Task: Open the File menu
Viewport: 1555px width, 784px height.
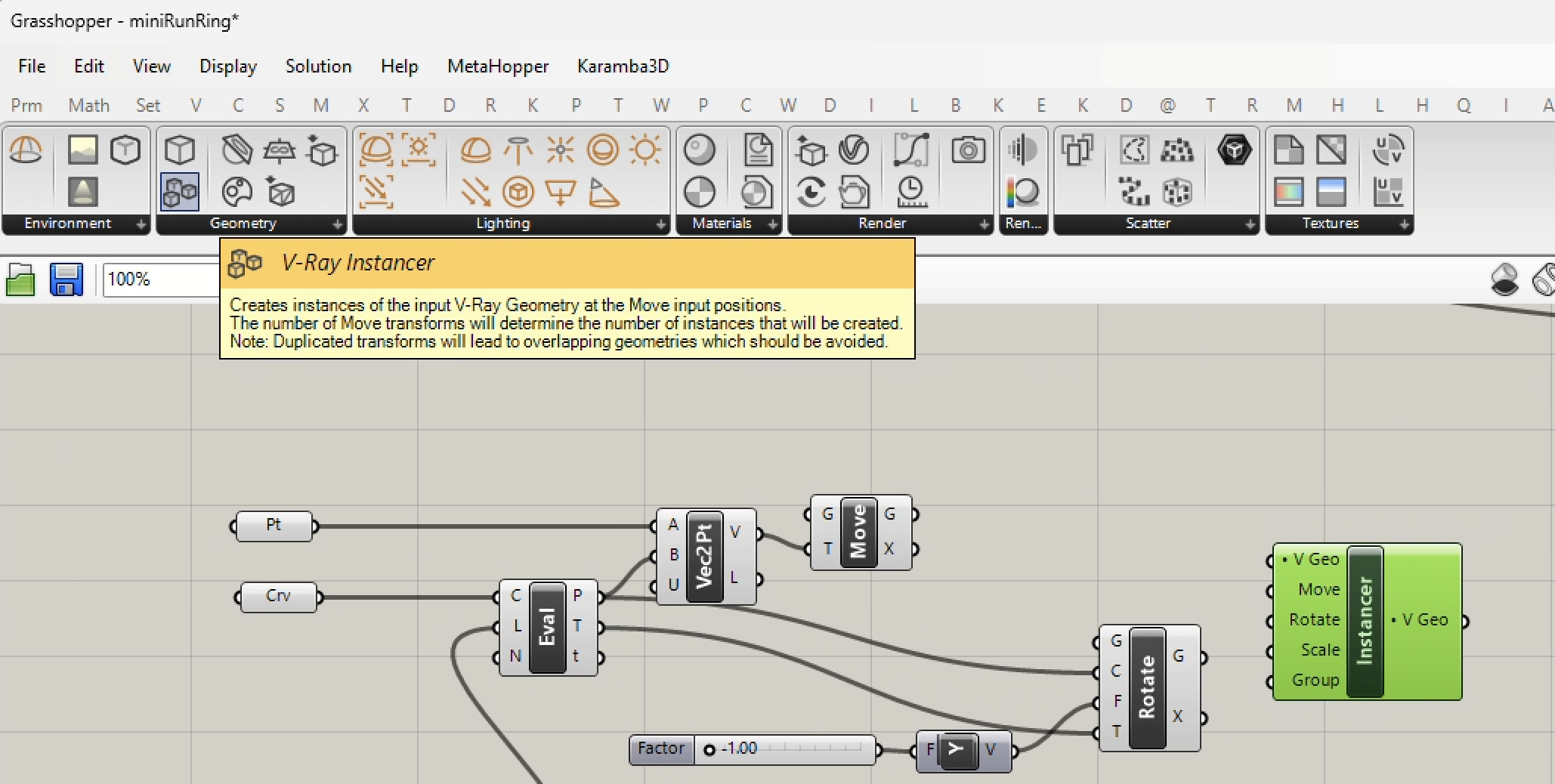Action: (32, 66)
